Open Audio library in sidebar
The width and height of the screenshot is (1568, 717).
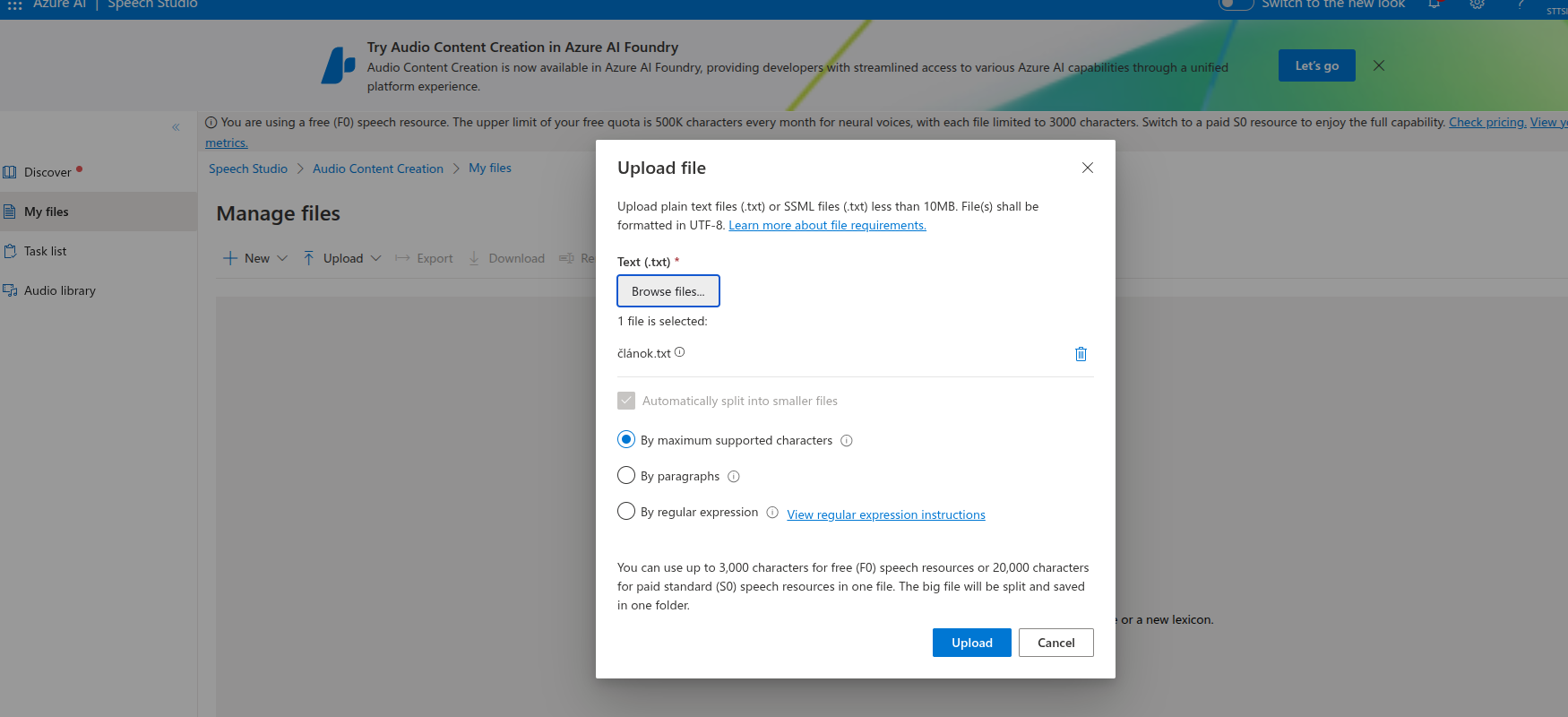coord(59,290)
